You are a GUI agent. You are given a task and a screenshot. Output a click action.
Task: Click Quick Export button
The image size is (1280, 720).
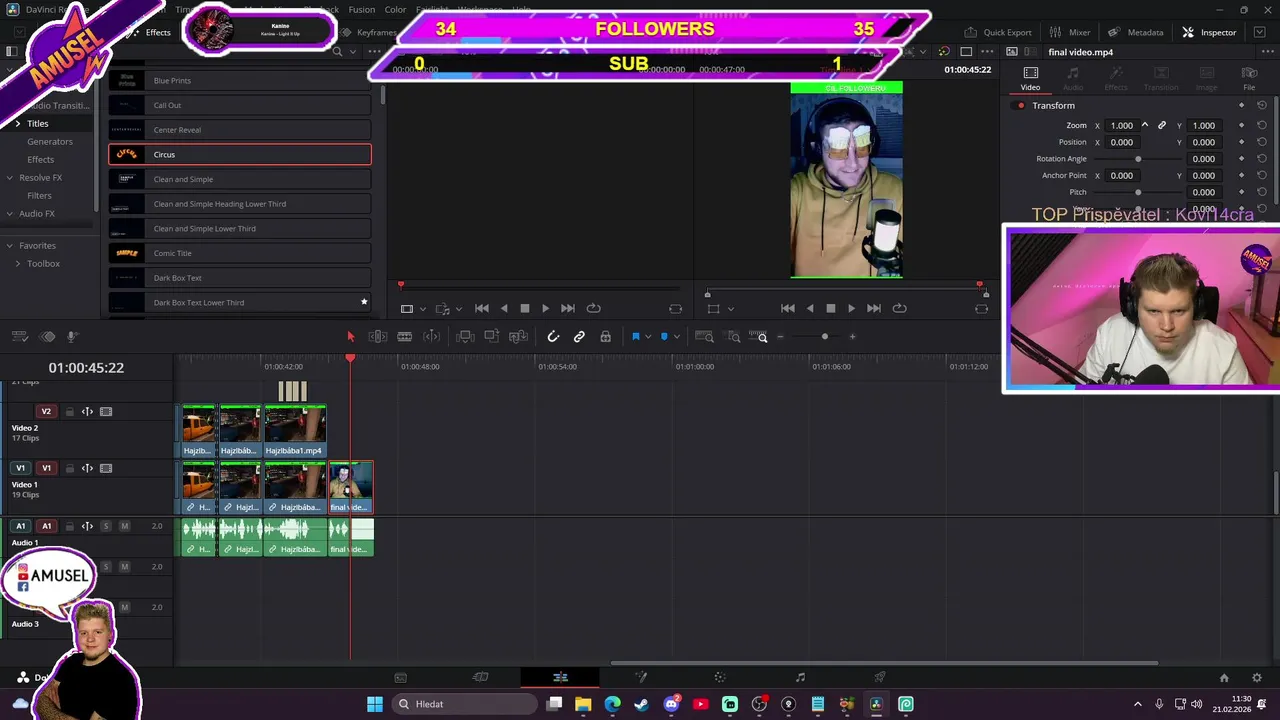click(997, 32)
